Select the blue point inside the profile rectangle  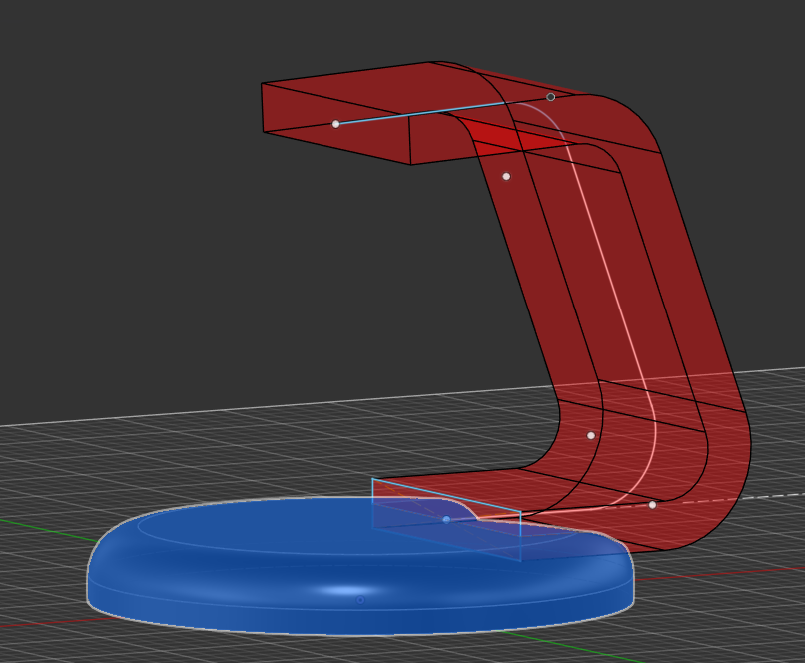click(446, 519)
